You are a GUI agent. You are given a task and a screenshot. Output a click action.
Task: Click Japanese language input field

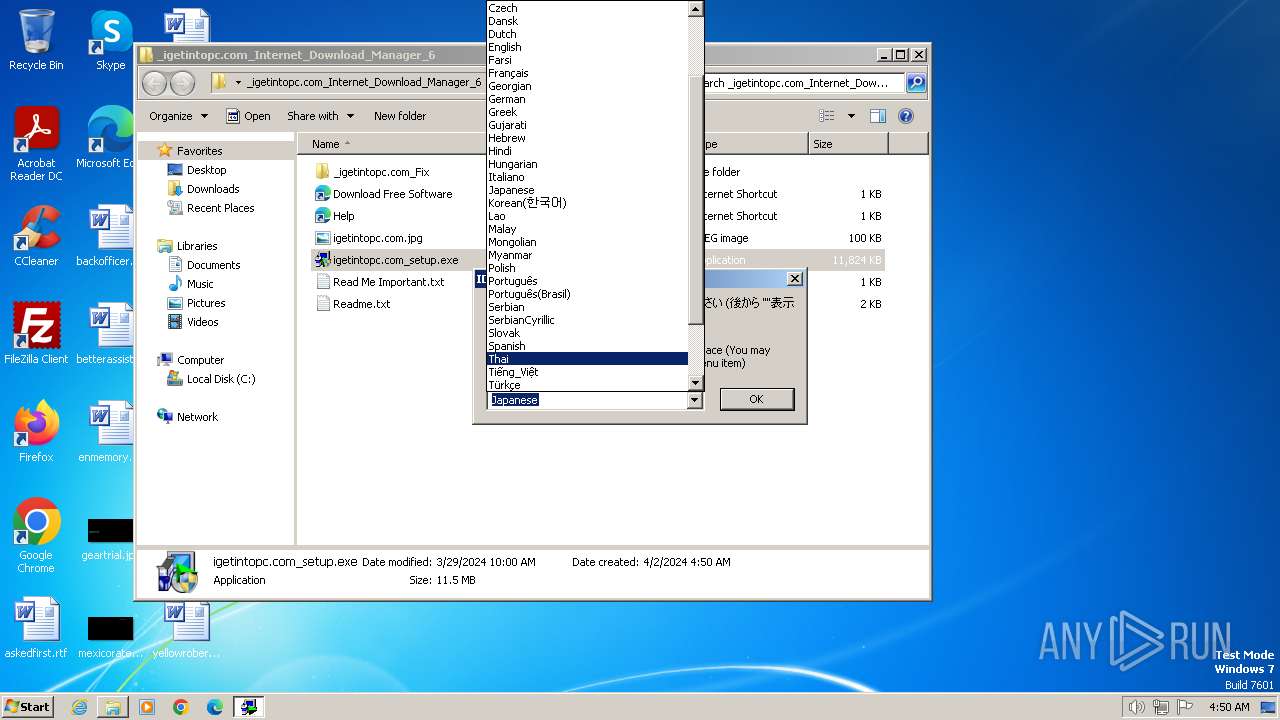click(588, 400)
